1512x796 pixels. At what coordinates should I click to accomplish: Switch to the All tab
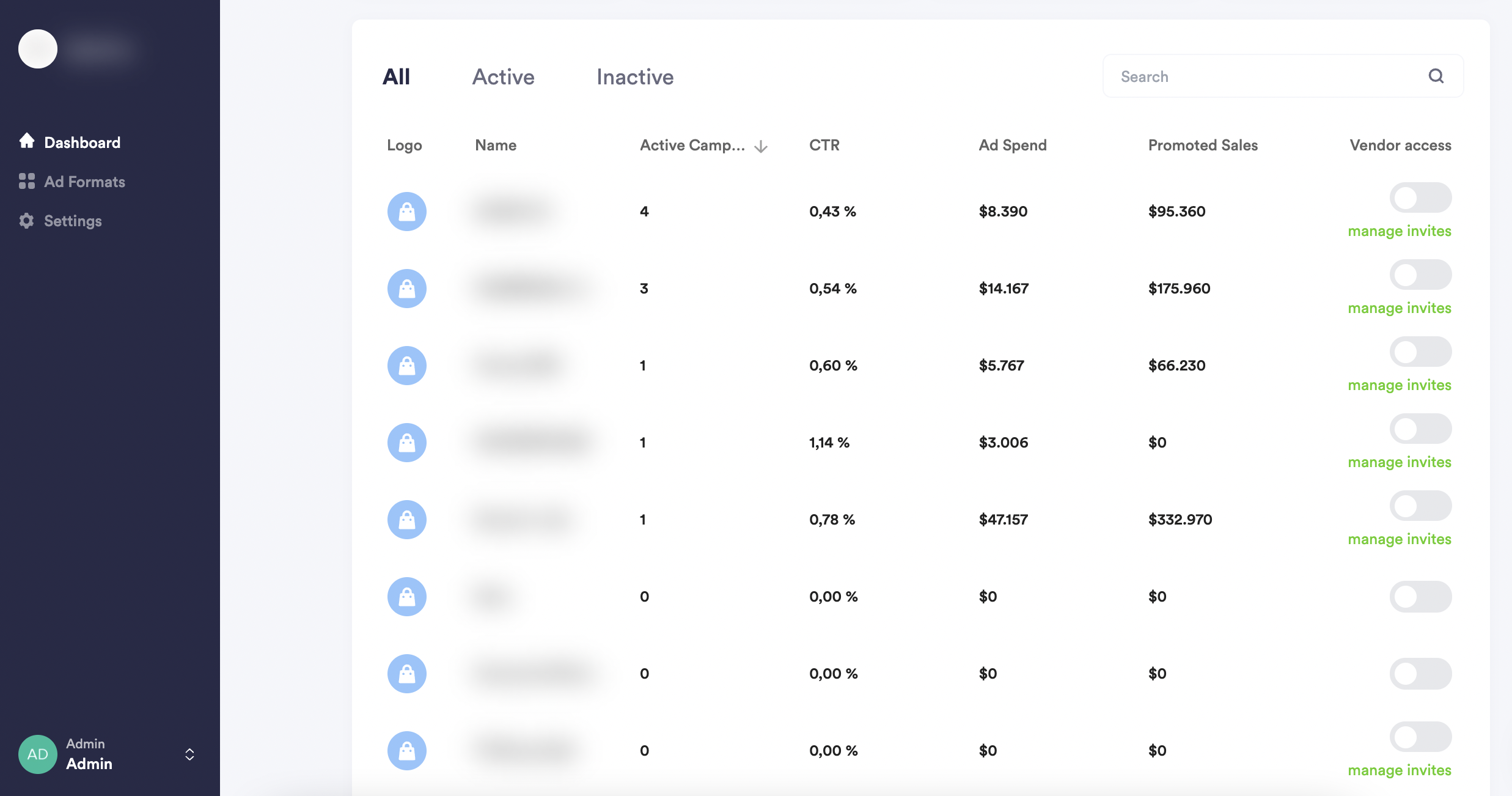(396, 77)
